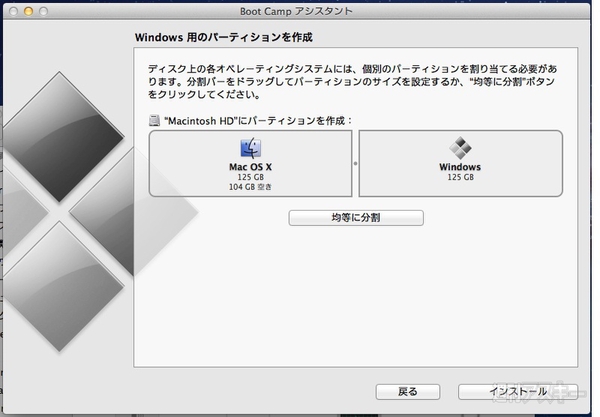Click the Mac OS X partition 125 GB text
The height and width of the screenshot is (417, 600).
(251, 177)
